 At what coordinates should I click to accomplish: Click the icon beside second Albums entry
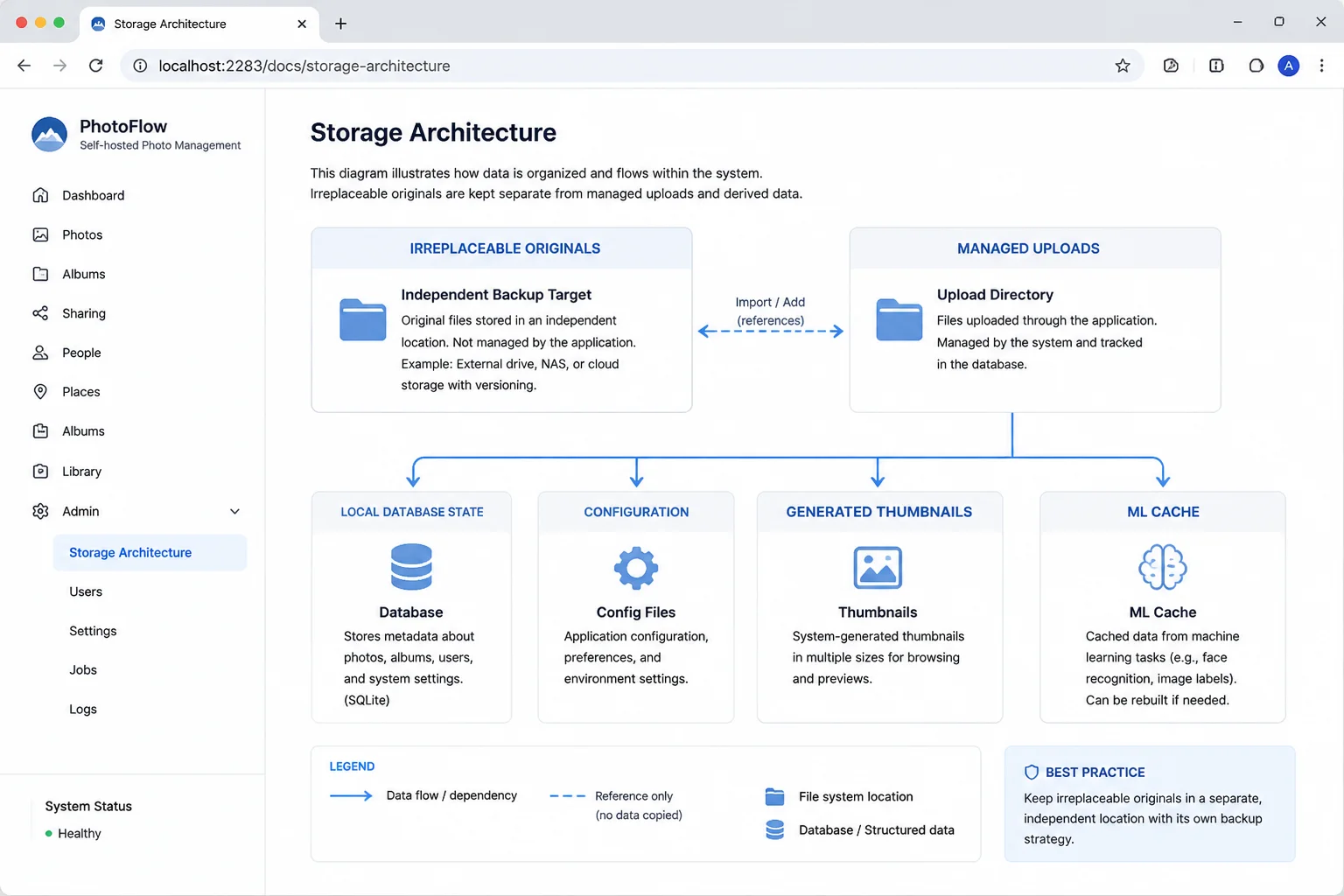40,431
